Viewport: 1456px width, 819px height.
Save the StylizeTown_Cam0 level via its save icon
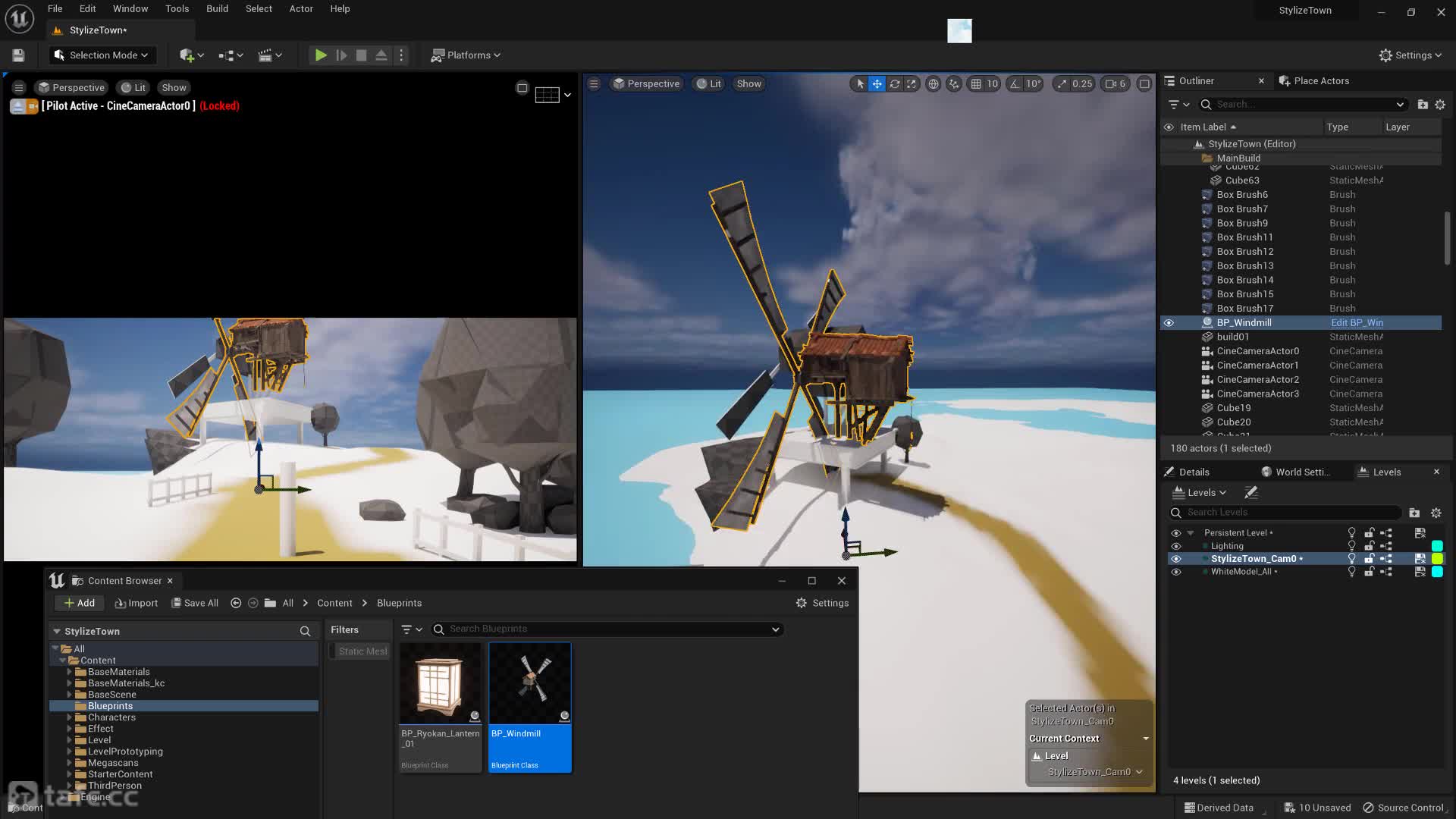[1420, 559]
